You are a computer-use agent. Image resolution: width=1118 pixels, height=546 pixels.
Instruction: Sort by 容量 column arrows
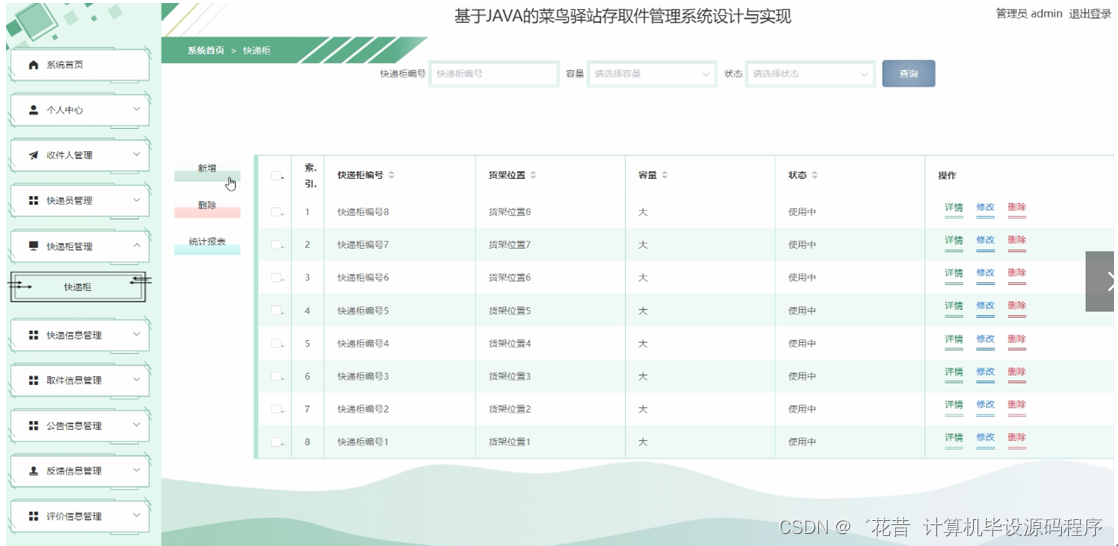click(665, 175)
